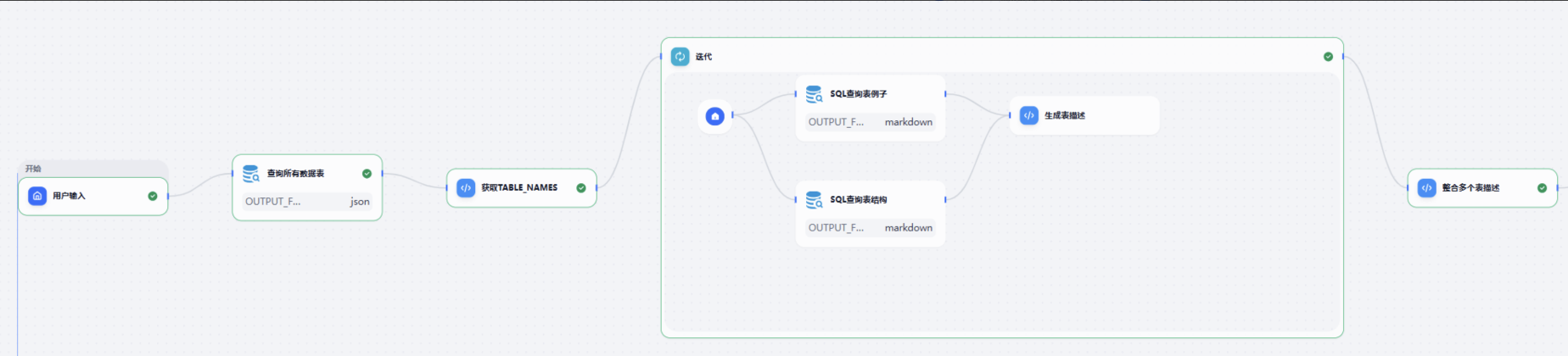
Task: Click the iteration start home circle
Action: pos(715,116)
